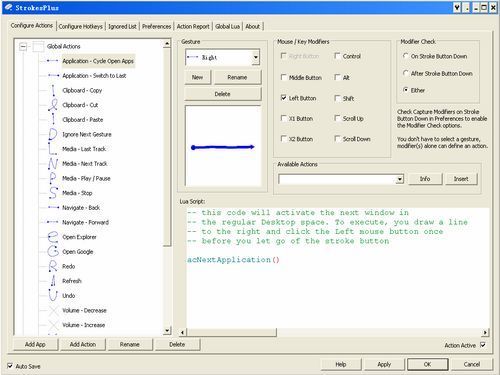Enable the Scroll Down checkbox
This screenshot has height=375, width=500.
click(x=337, y=139)
